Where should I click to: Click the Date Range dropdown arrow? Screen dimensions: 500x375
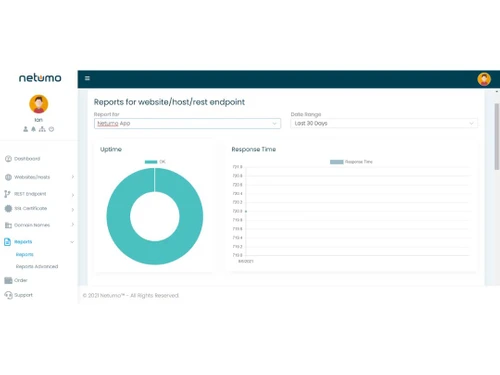pos(471,123)
